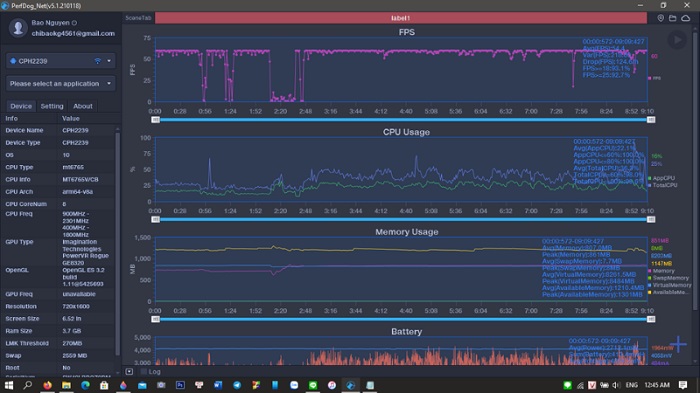Launch Firefox from the taskbar

pyautogui.click(x=47, y=385)
